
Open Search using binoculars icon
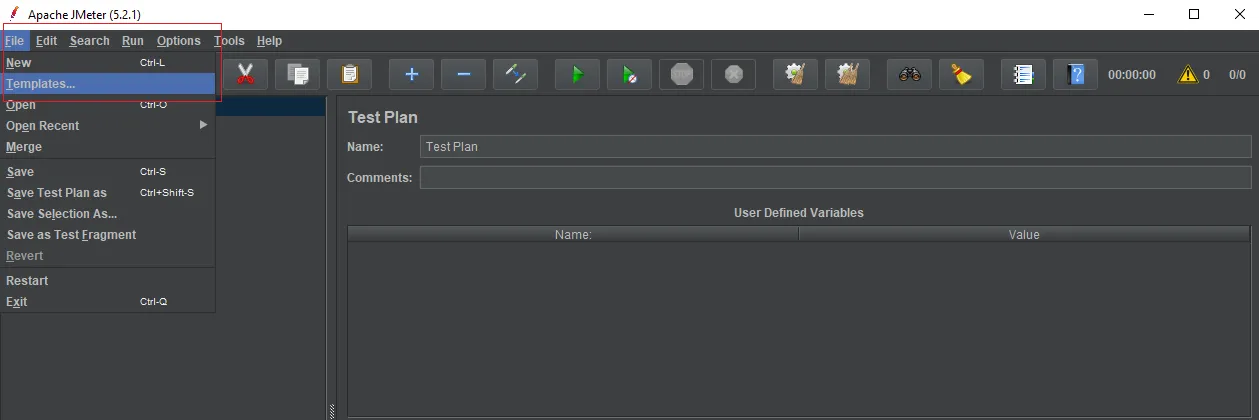(909, 74)
